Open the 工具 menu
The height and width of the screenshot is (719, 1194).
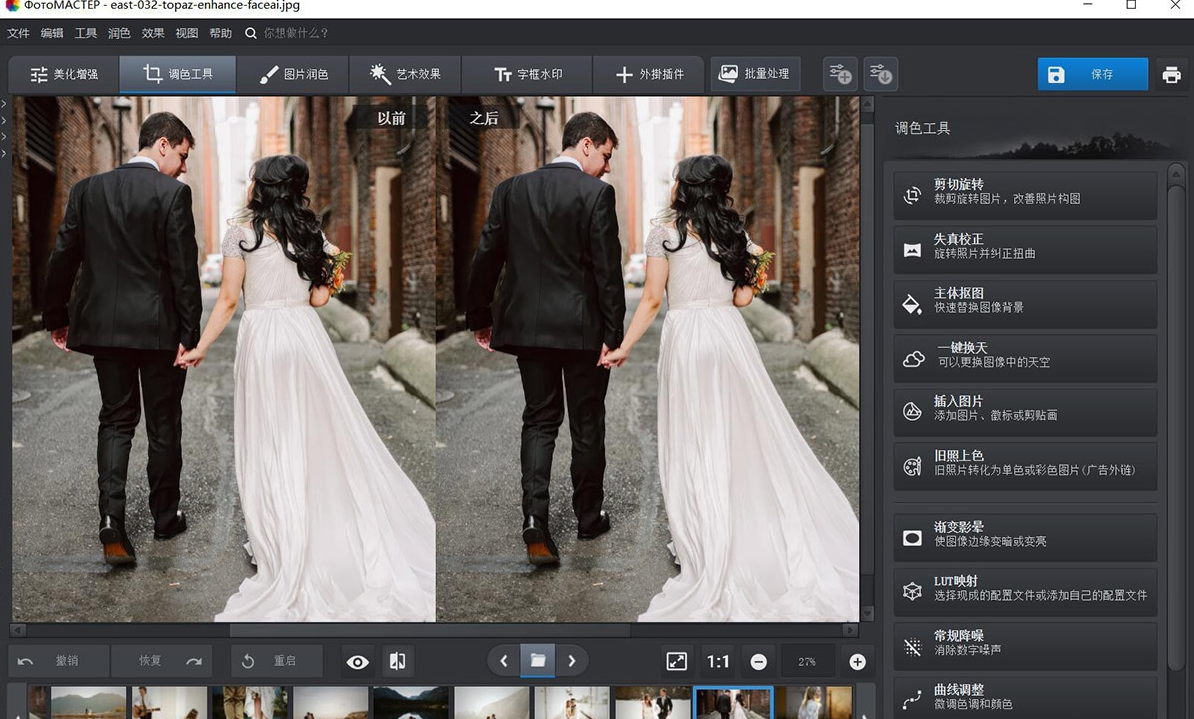[85, 33]
